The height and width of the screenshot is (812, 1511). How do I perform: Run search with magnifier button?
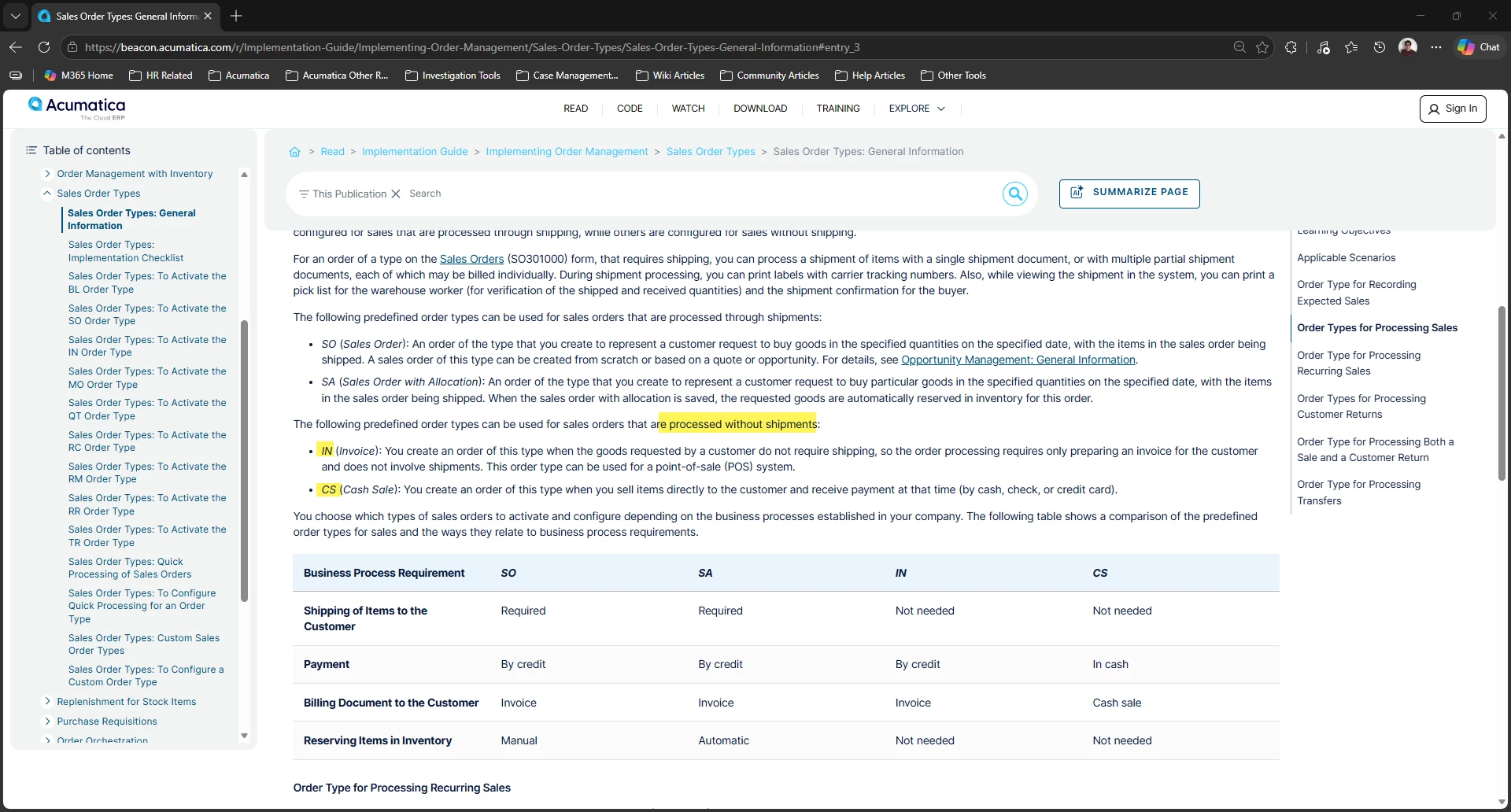click(1015, 194)
